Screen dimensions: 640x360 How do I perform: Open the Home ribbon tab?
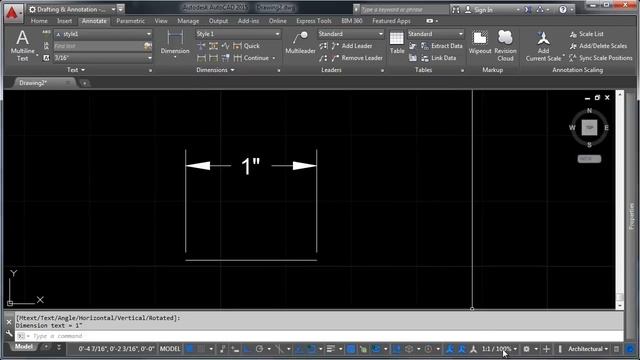[39, 21]
